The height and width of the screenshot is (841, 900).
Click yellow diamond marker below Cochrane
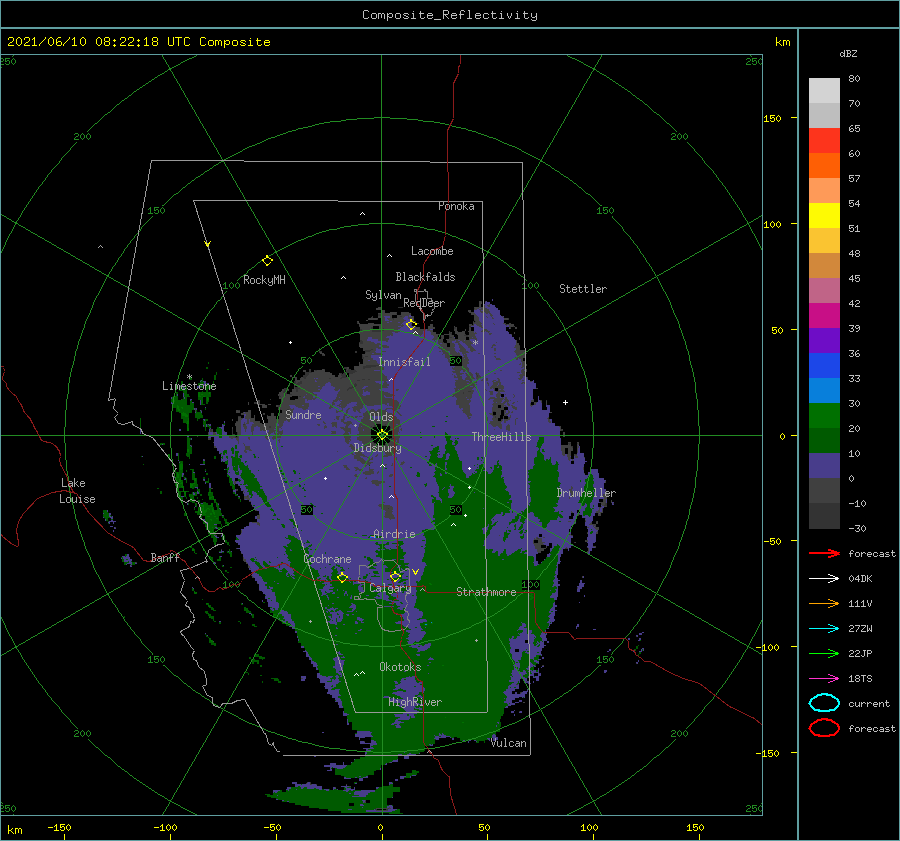pos(343,577)
